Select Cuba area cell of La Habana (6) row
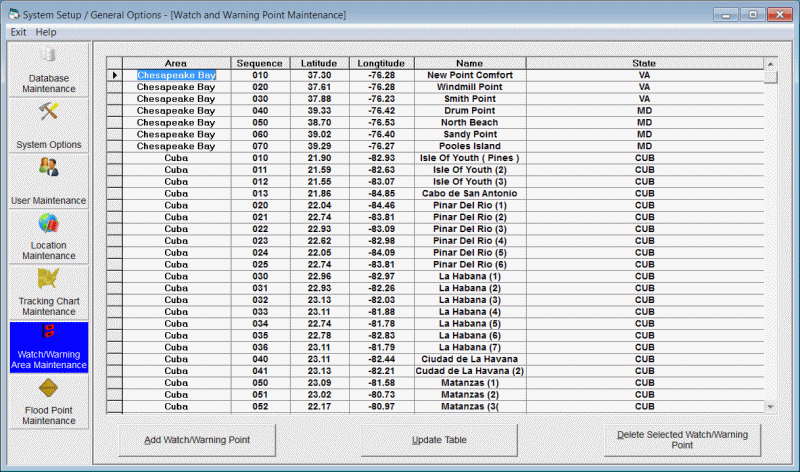 click(x=177, y=335)
